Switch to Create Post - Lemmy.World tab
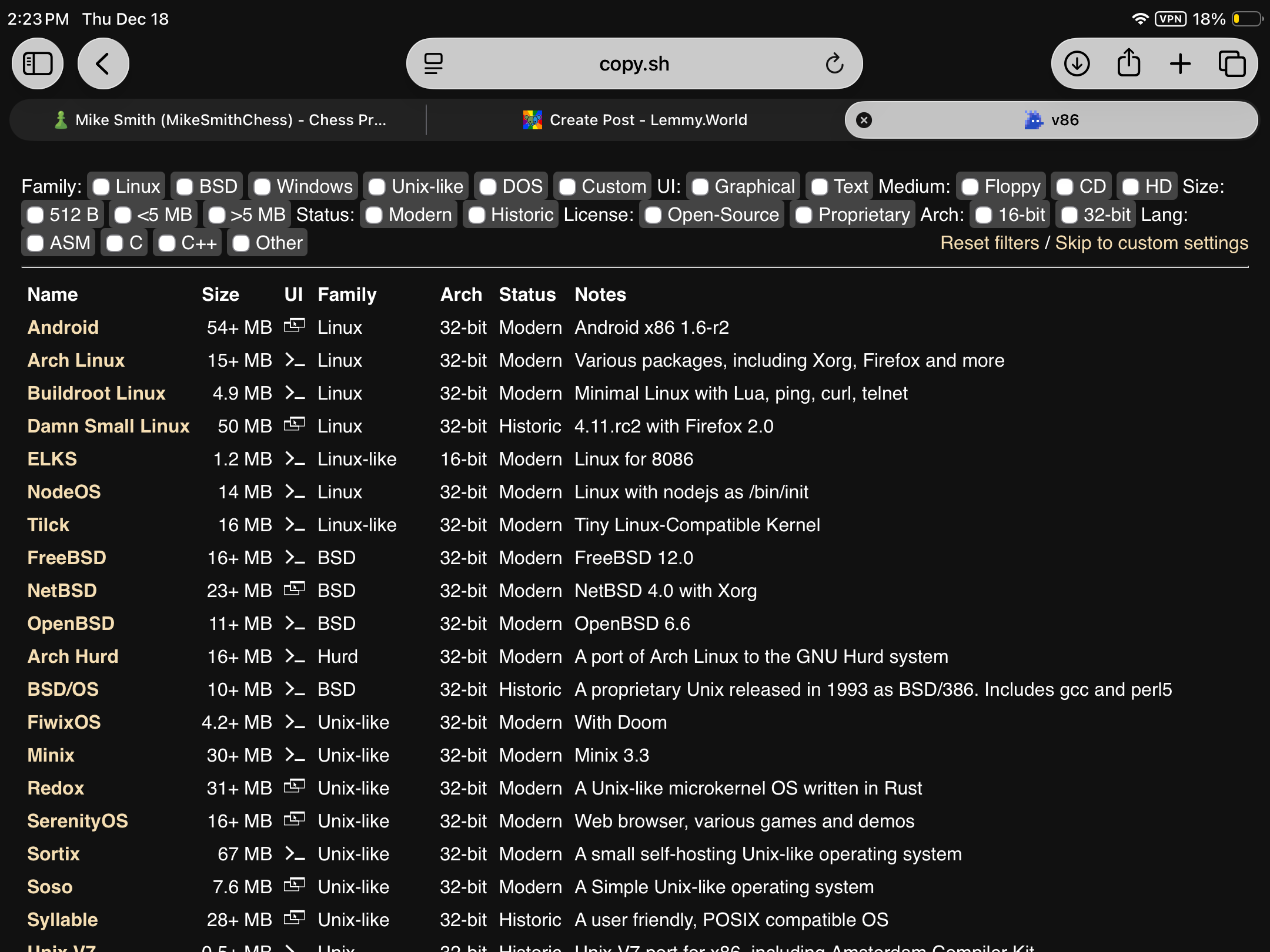1270x952 pixels. [x=635, y=120]
